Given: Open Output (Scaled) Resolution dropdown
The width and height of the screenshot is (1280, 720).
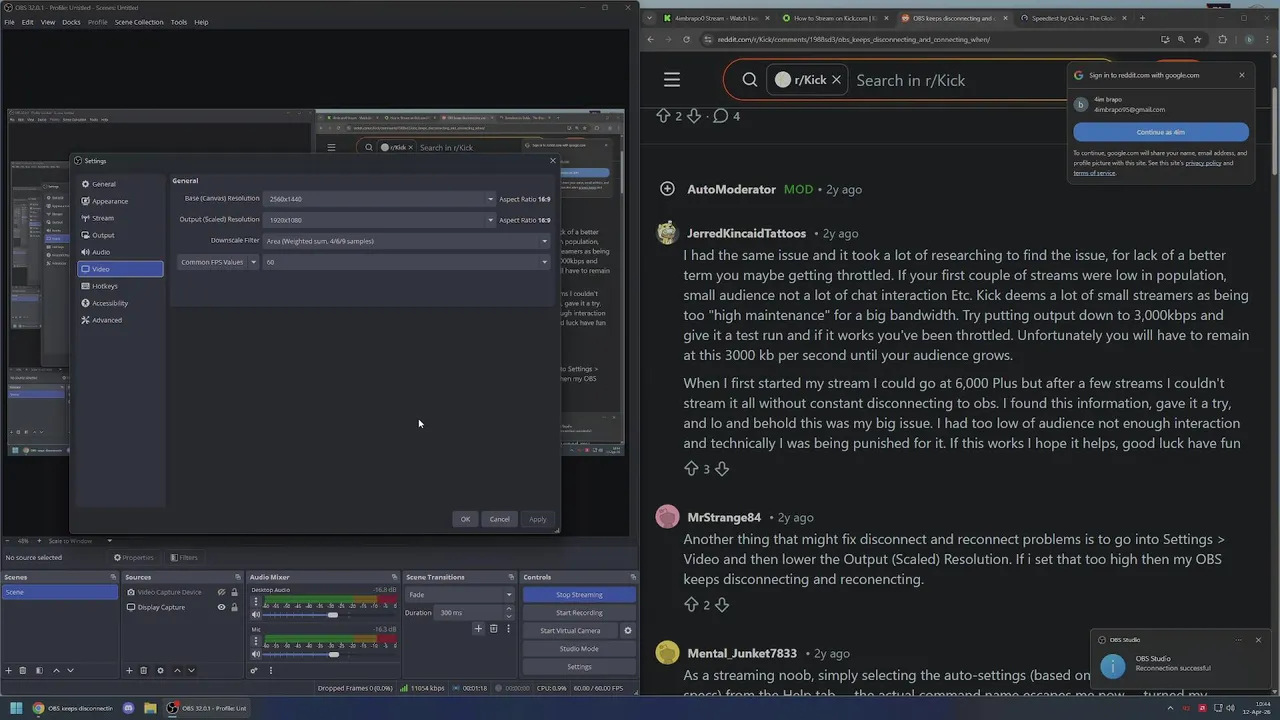Looking at the screenshot, I should [x=379, y=220].
